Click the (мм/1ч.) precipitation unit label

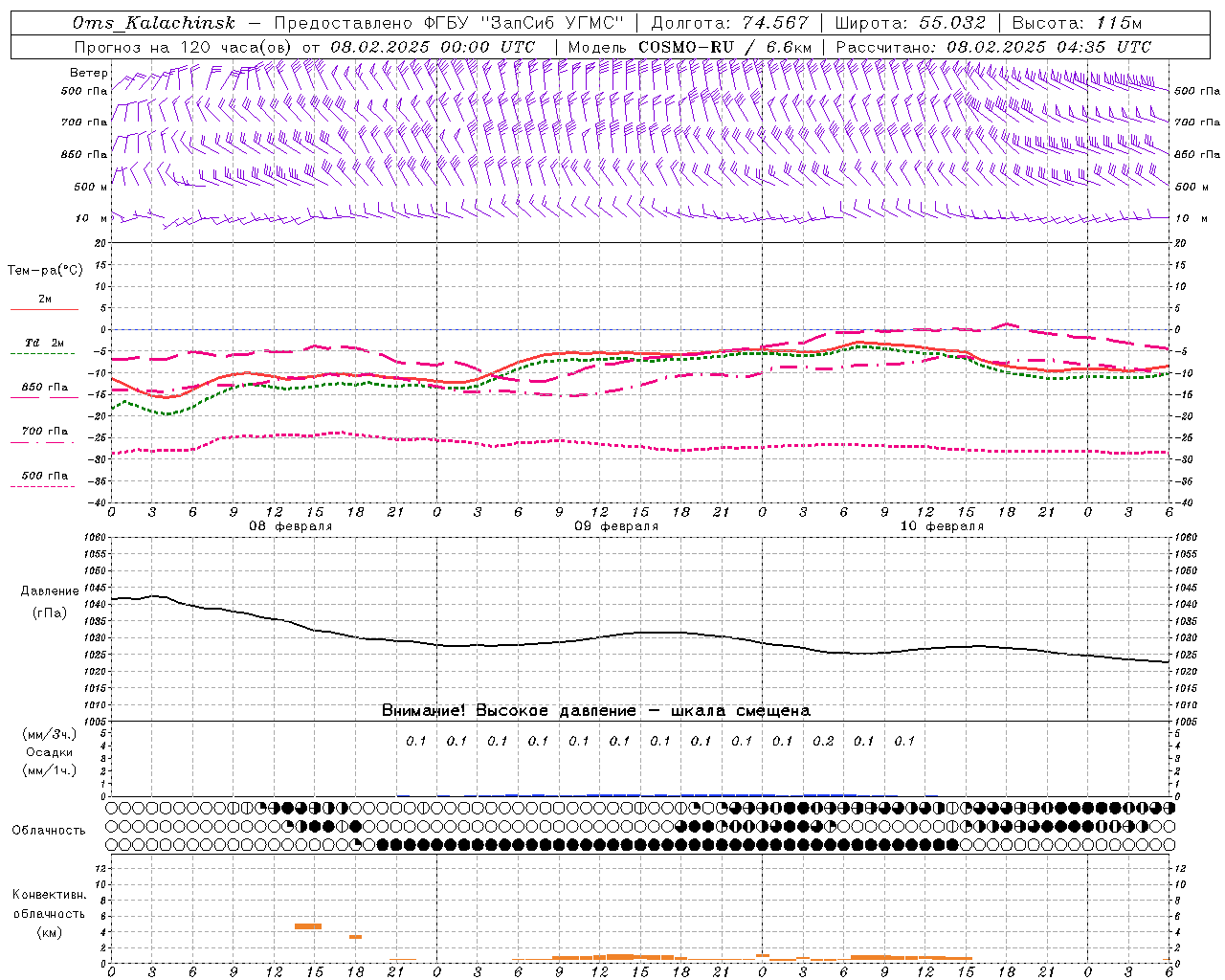pos(49,770)
